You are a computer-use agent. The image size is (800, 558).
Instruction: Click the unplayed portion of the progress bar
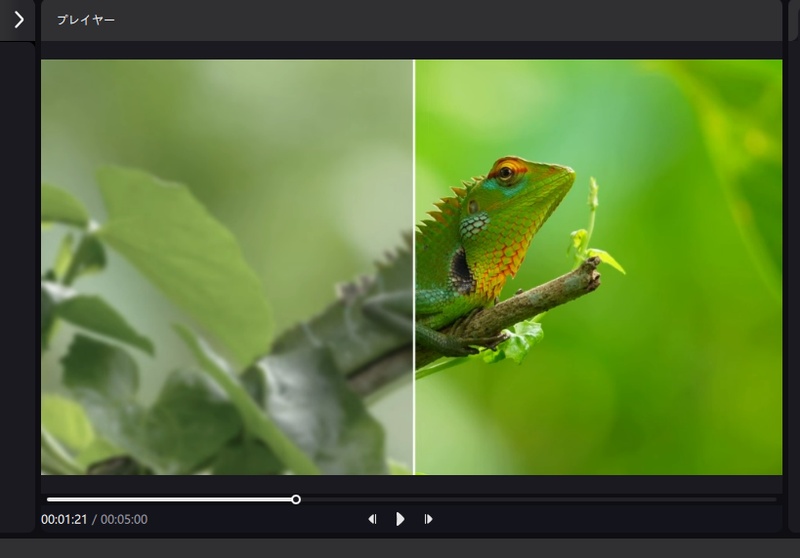coord(540,499)
